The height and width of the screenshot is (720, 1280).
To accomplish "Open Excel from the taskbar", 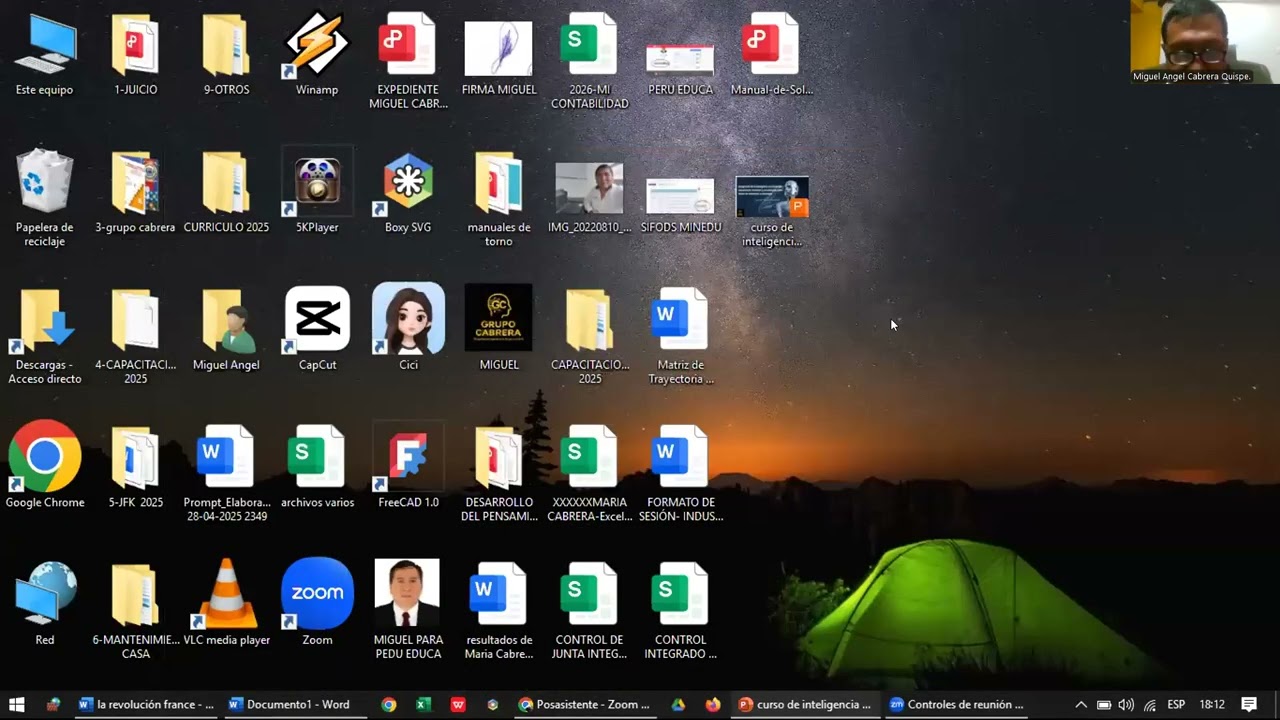I will (x=423, y=704).
